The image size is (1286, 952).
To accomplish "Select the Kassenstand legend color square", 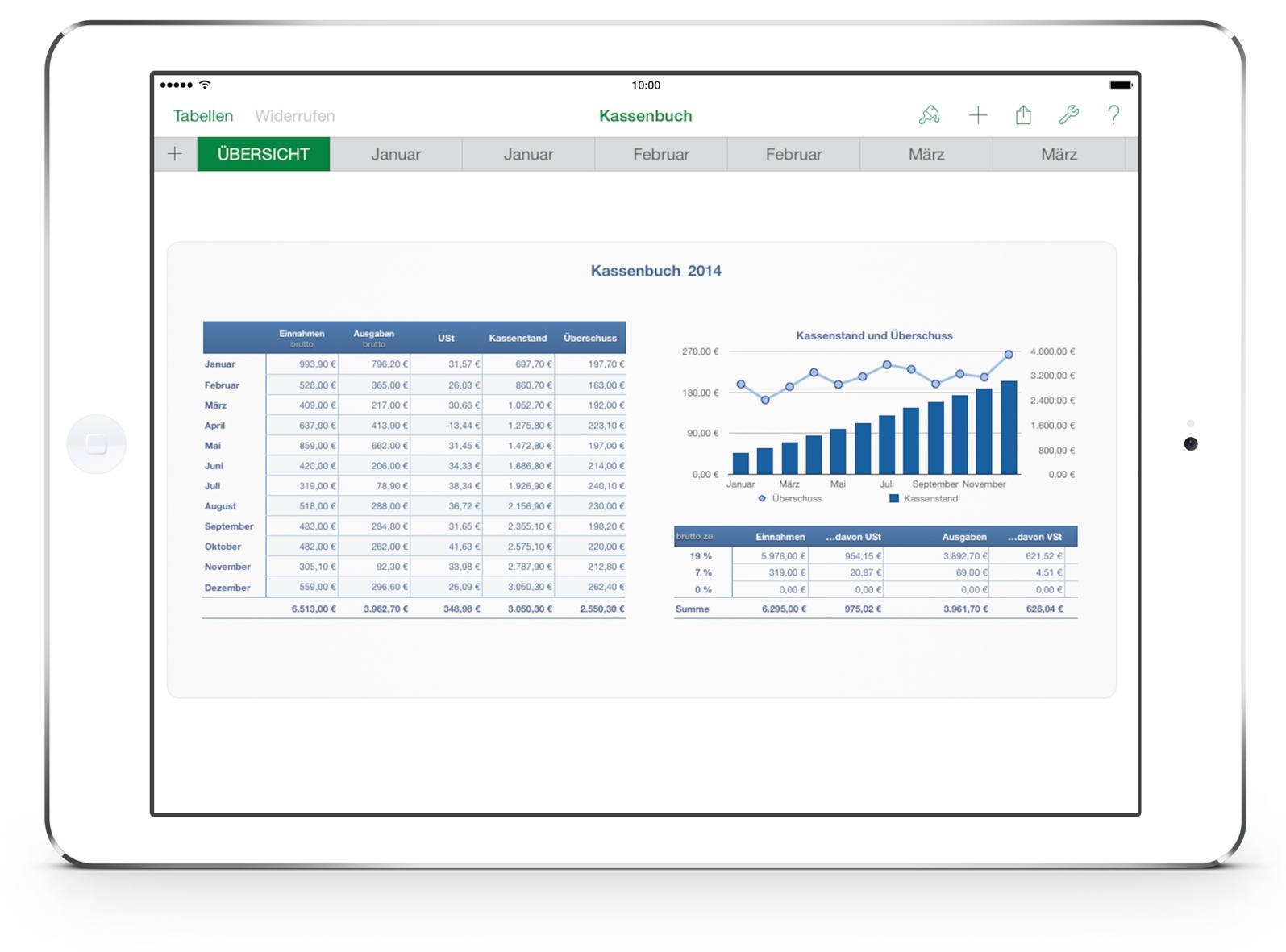I will pyautogui.click(x=893, y=499).
